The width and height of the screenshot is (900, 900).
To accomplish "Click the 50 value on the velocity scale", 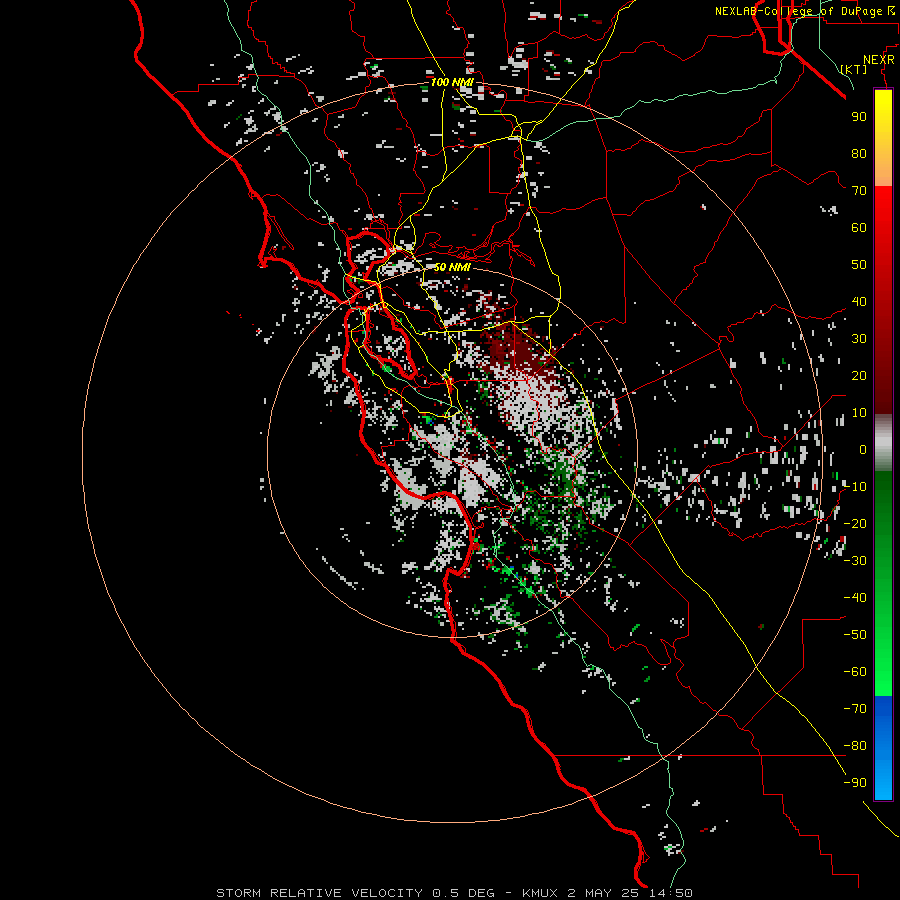I will coord(859,265).
